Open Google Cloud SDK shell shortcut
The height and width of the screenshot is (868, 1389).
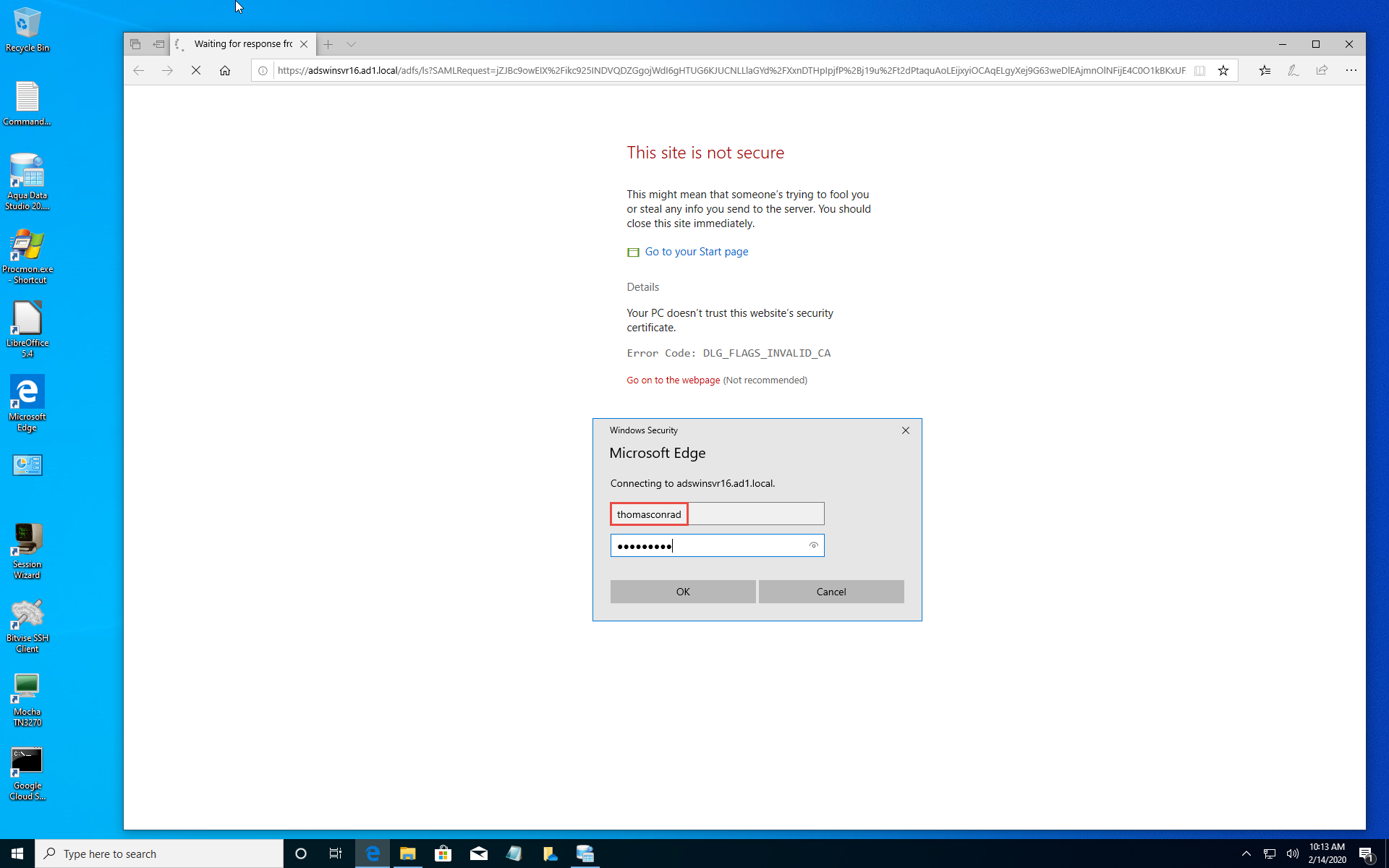point(27,774)
